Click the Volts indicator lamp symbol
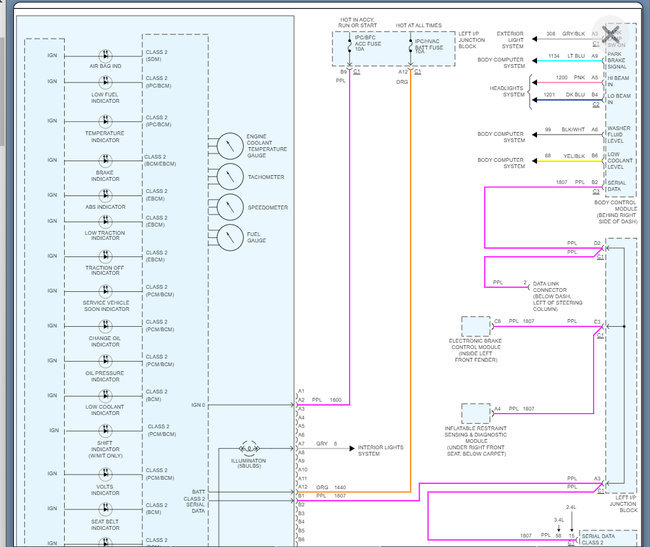Screen dimensions: 650x547 point(106,475)
